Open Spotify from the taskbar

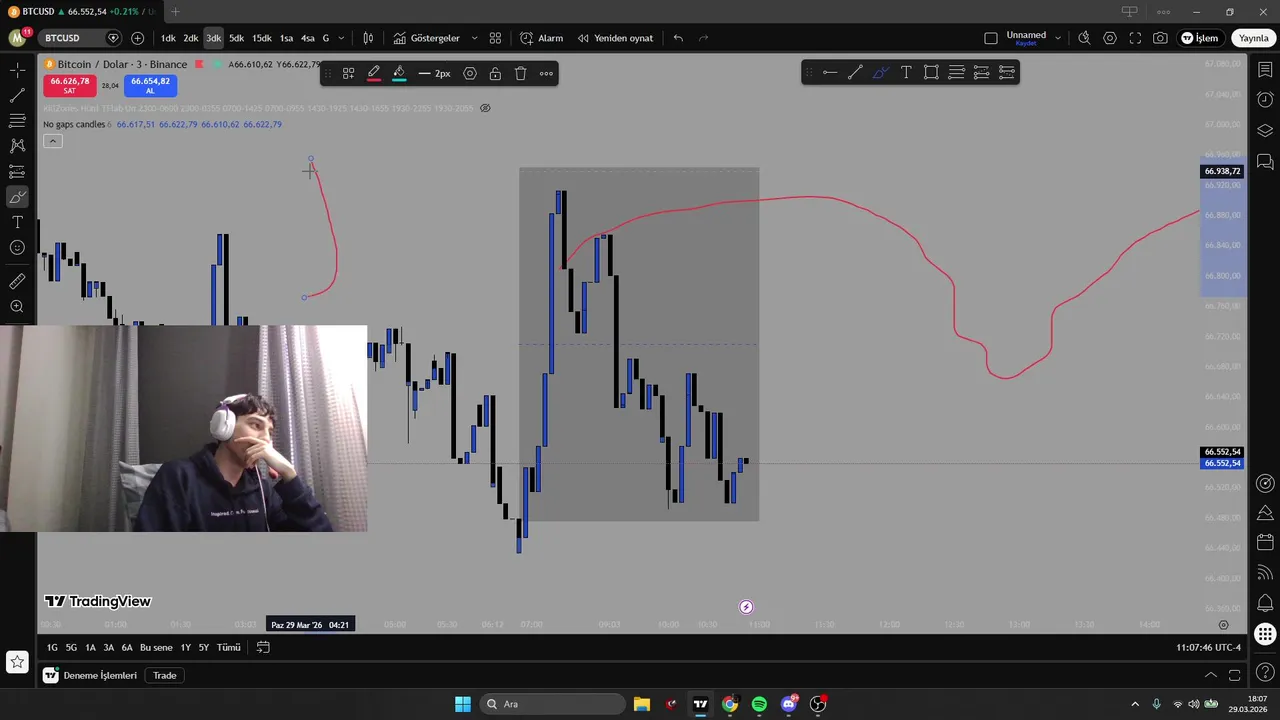pos(759,704)
